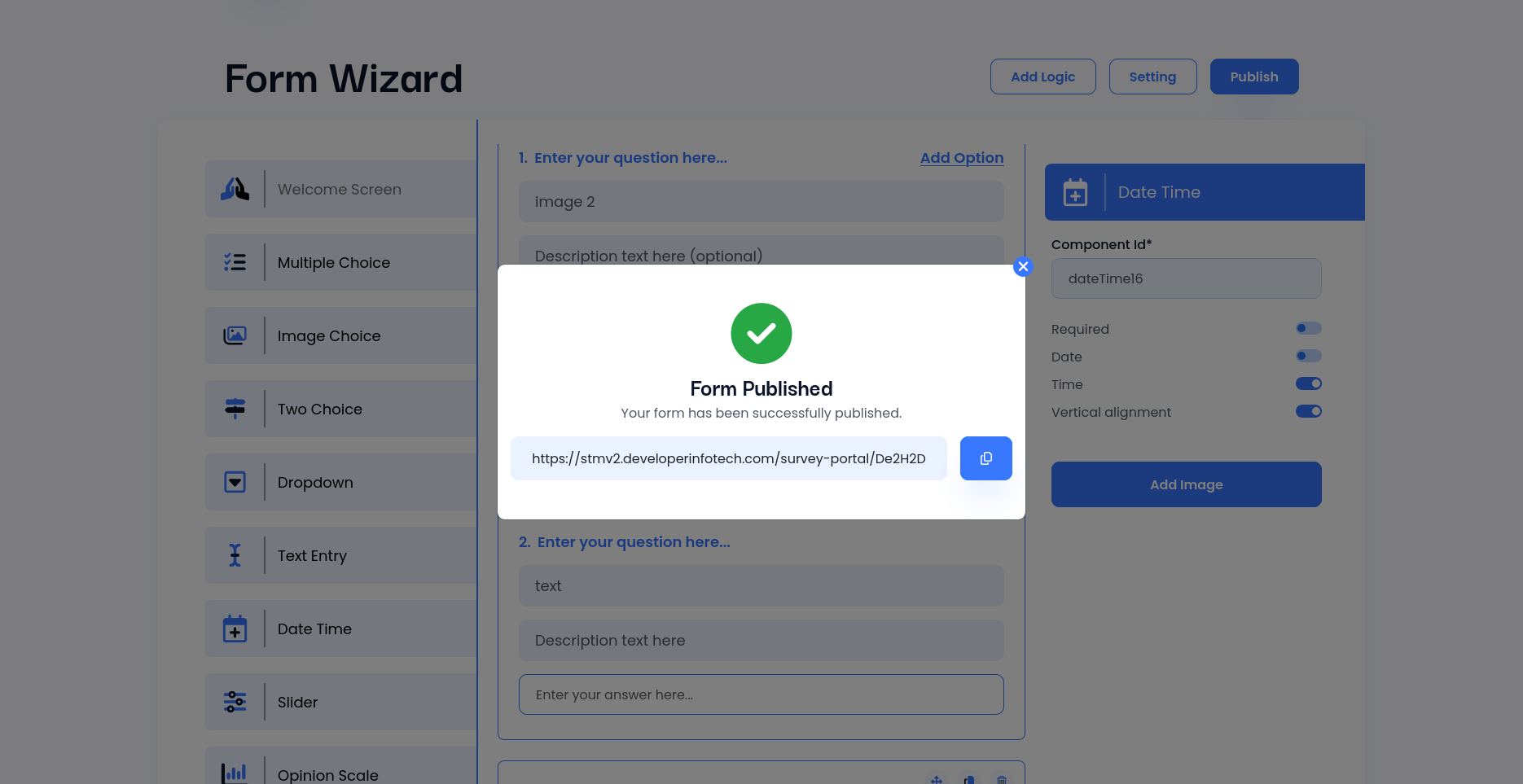
Task: Select the Welcome Screen hands icon
Action: pyautogui.click(x=235, y=189)
